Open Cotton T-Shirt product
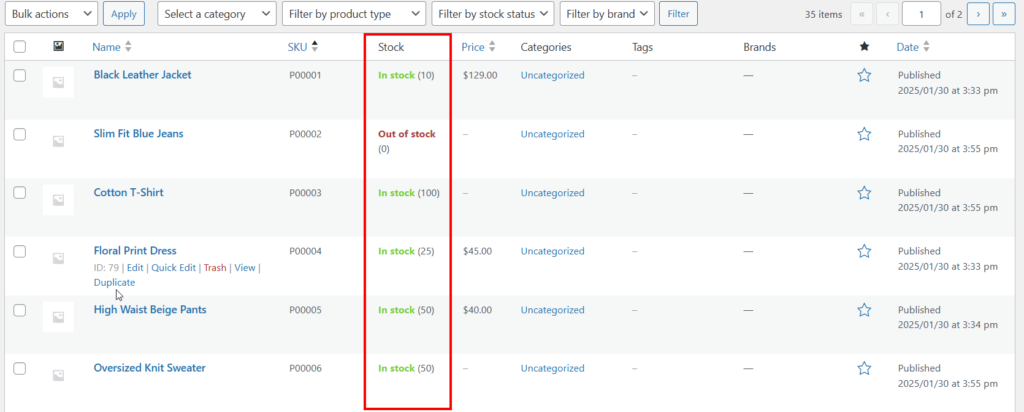This screenshot has height=412, width=1024. (x=129, y=193)
